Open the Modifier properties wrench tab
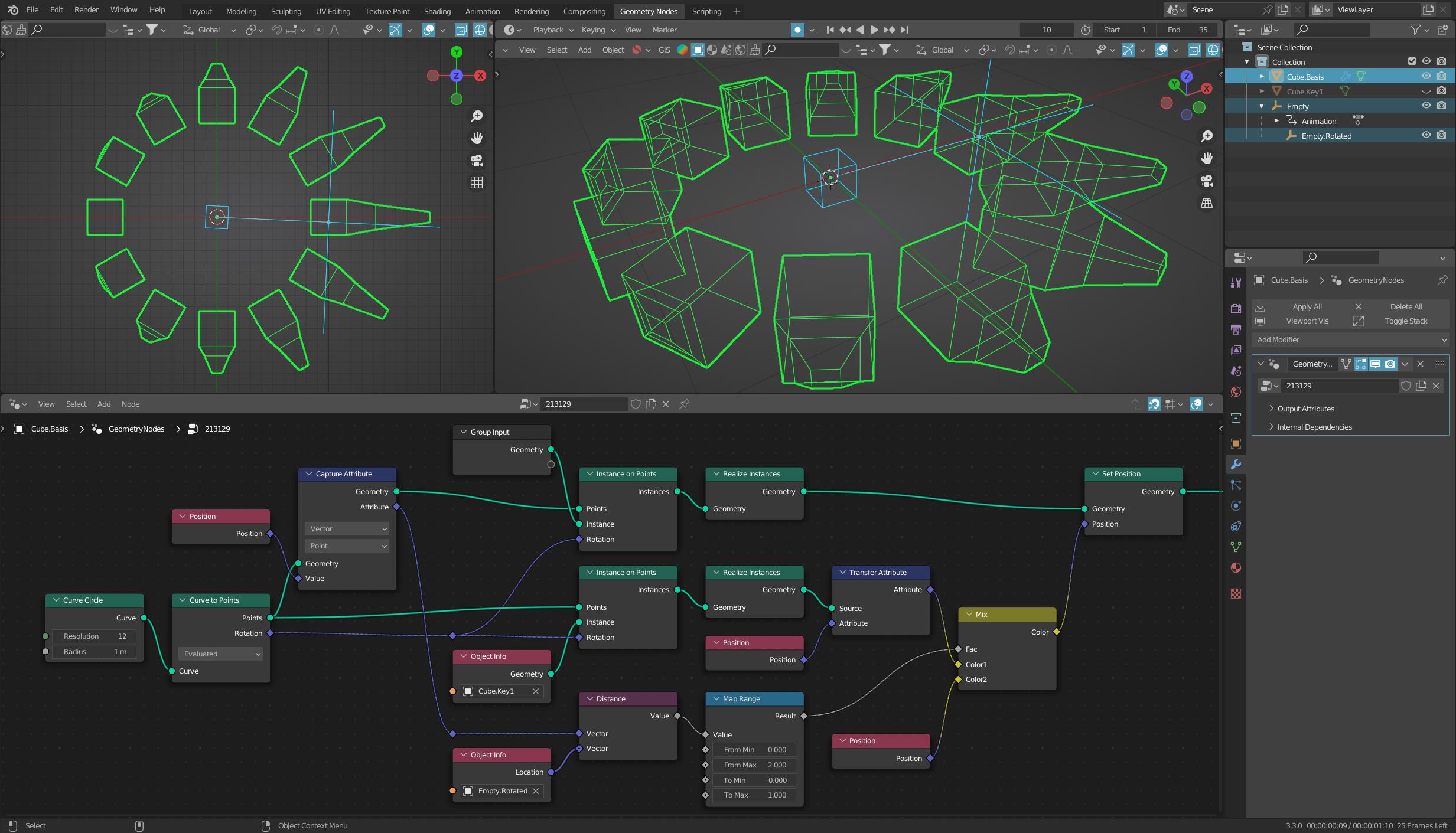 [x=1236, y=465]
